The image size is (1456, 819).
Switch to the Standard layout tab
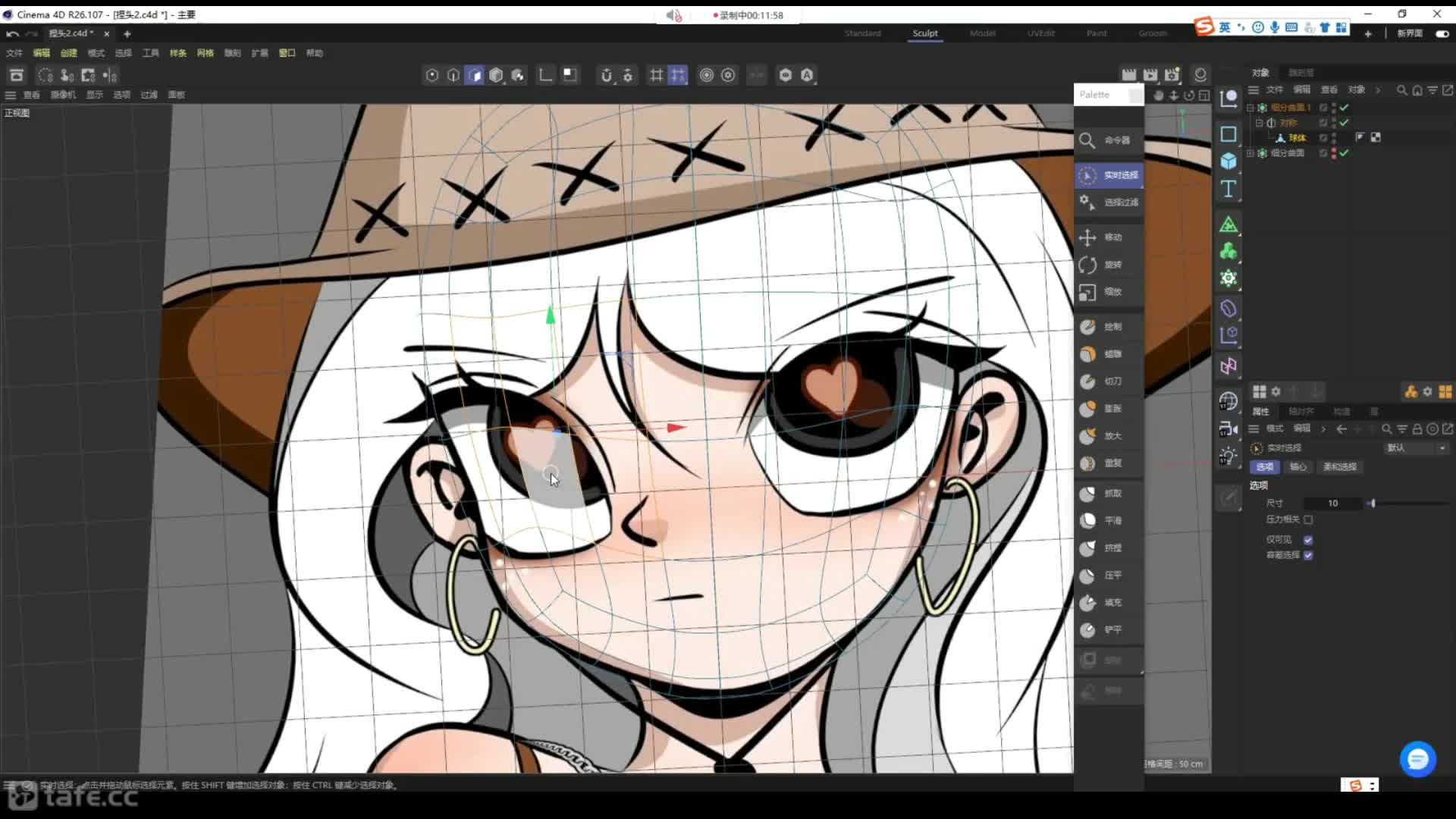tap(863, 33)
